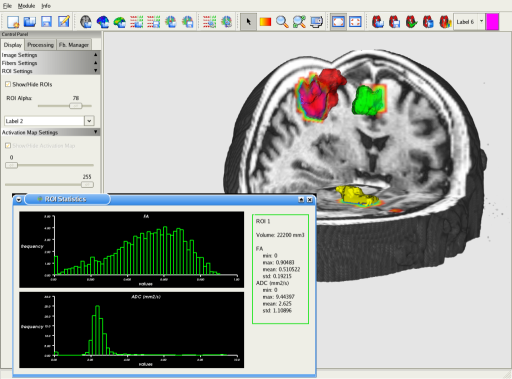512x379 pixels.
Task: Toggle the Show/Hide ROIs checkbox
Action: (x=8, y=84)
